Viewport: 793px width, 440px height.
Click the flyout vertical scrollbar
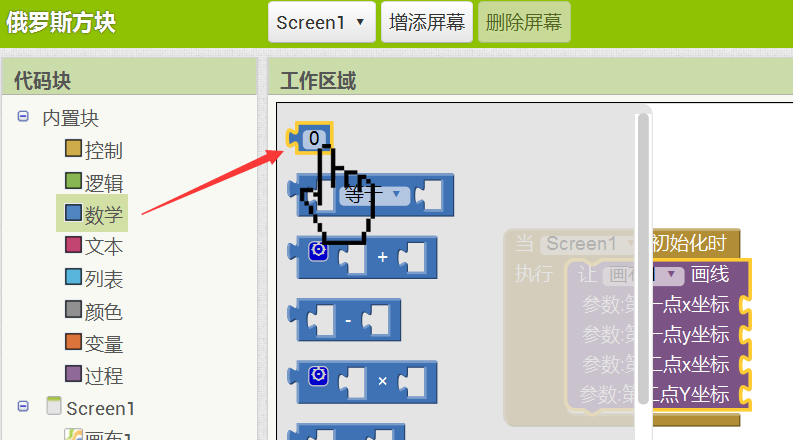coord(643,258)
